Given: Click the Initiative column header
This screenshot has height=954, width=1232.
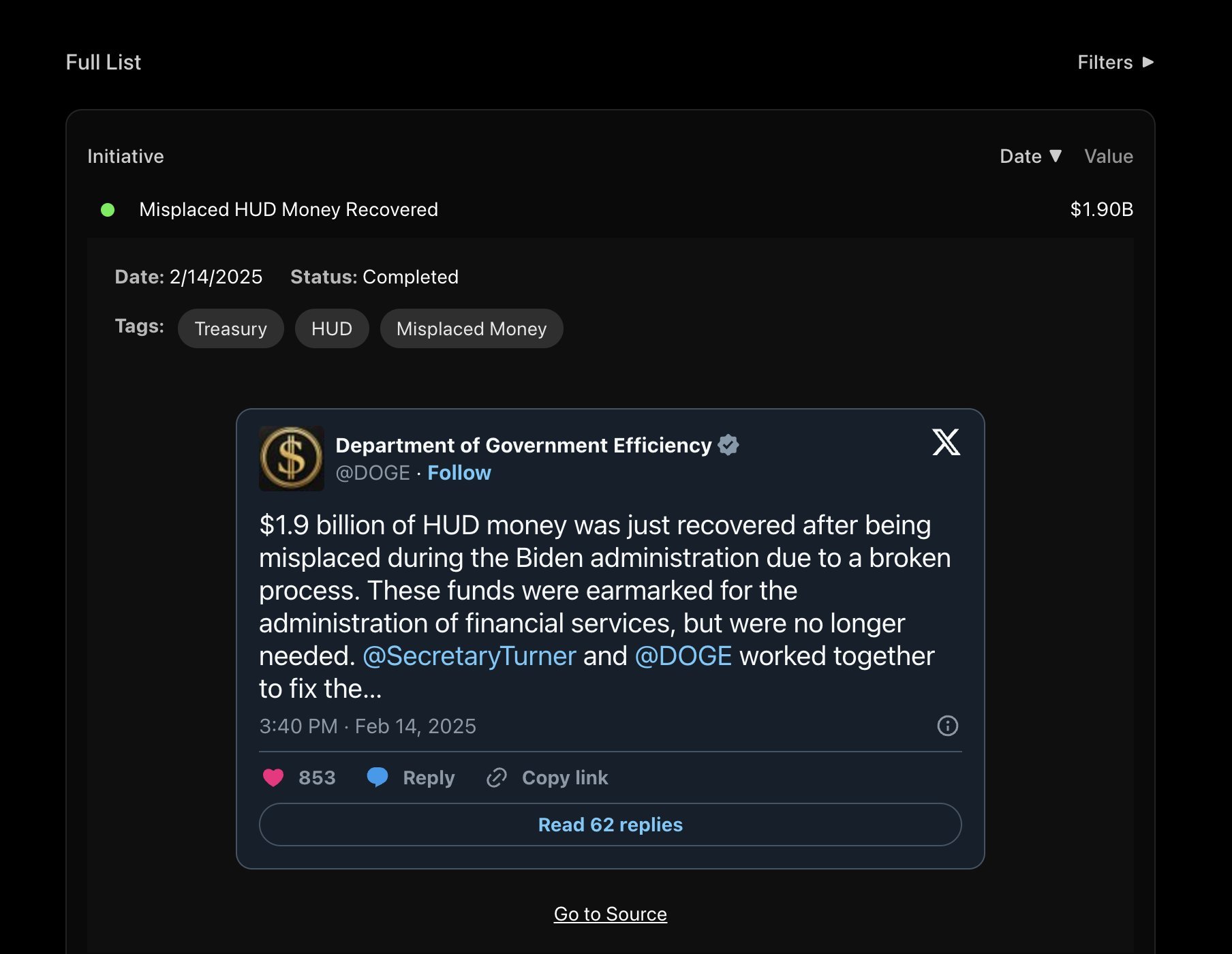Looking at the screenshot, I should tap(125, 156).
